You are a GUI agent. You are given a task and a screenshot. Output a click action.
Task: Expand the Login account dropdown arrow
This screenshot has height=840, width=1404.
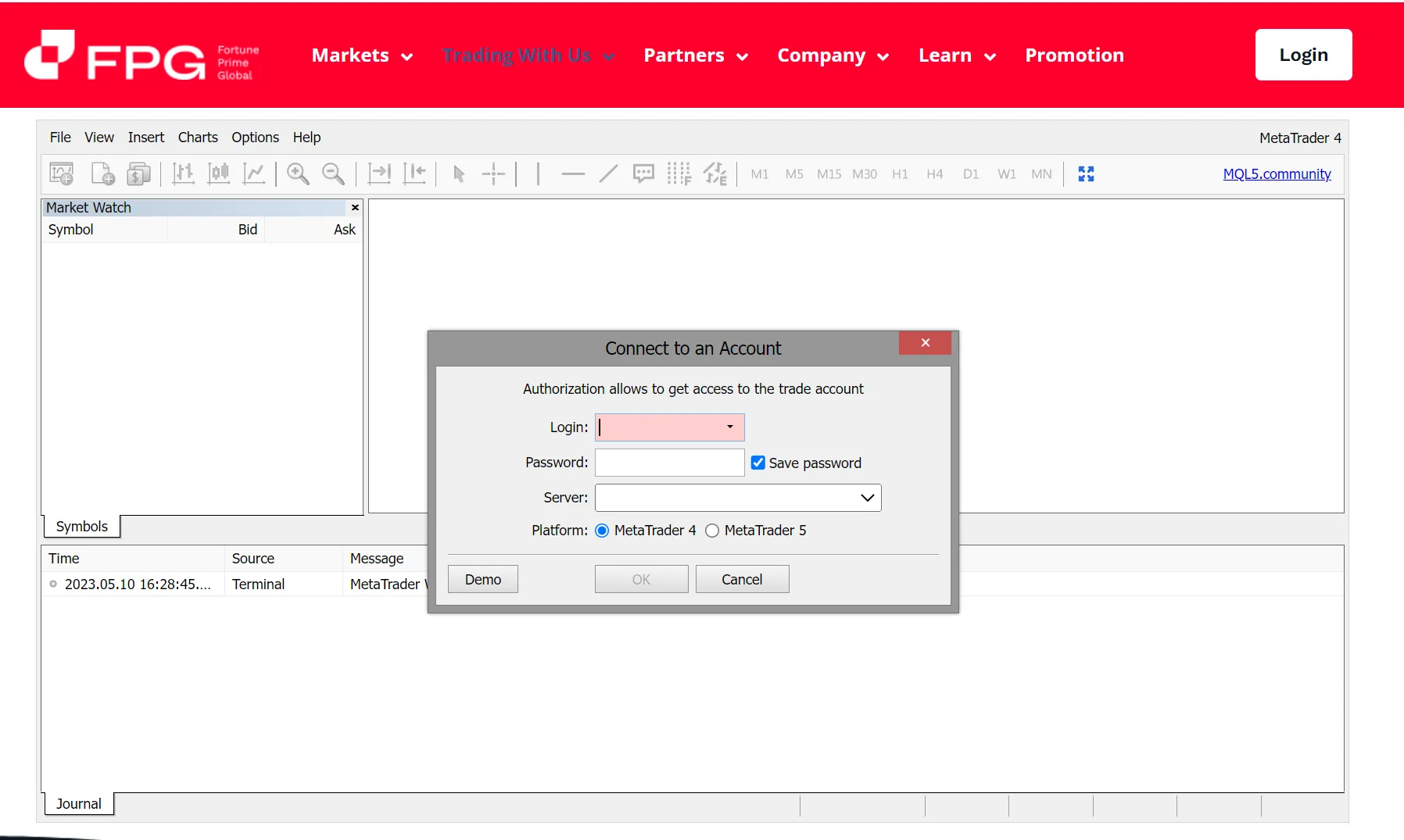coord(730,427)
